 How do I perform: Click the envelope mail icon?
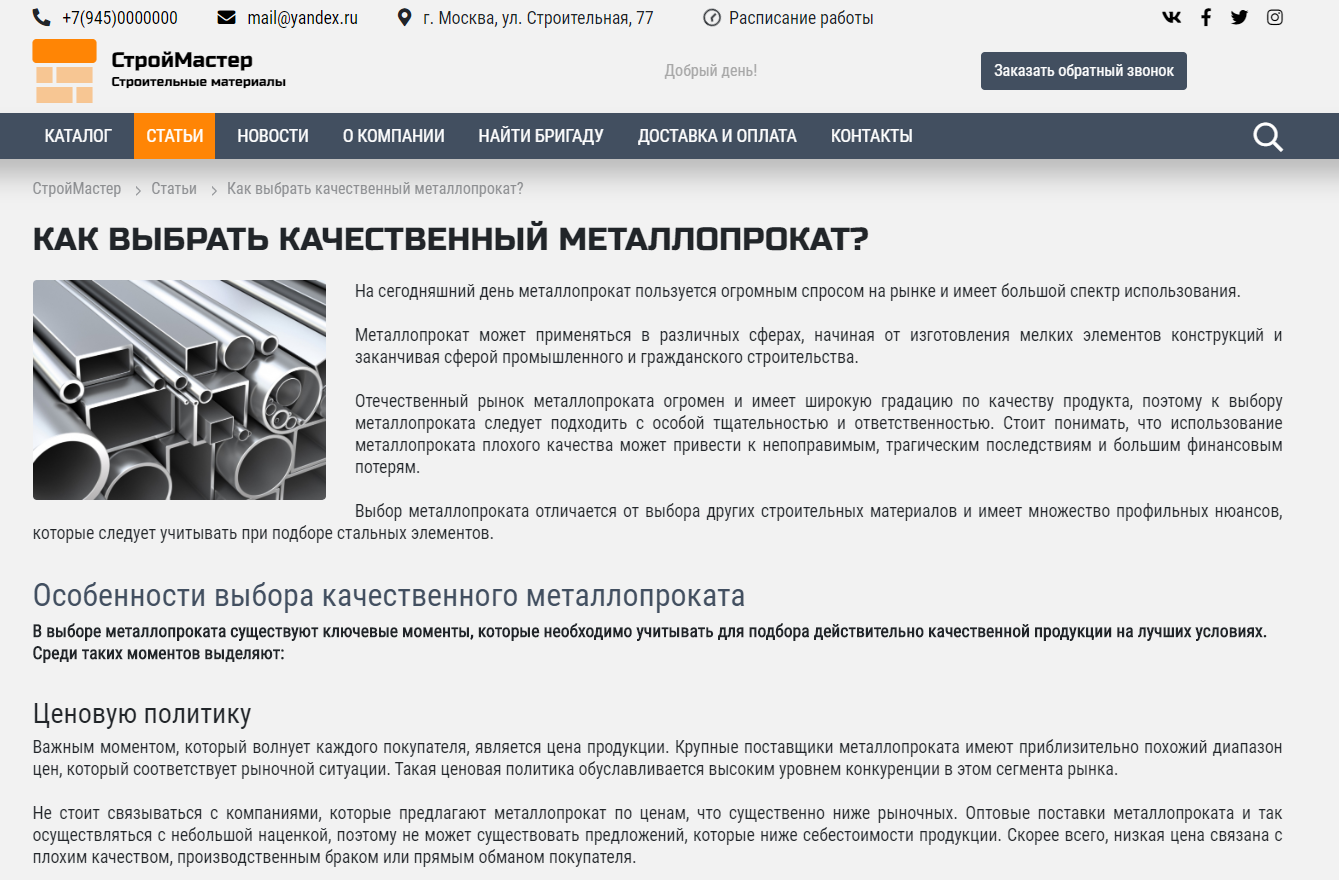226,18
